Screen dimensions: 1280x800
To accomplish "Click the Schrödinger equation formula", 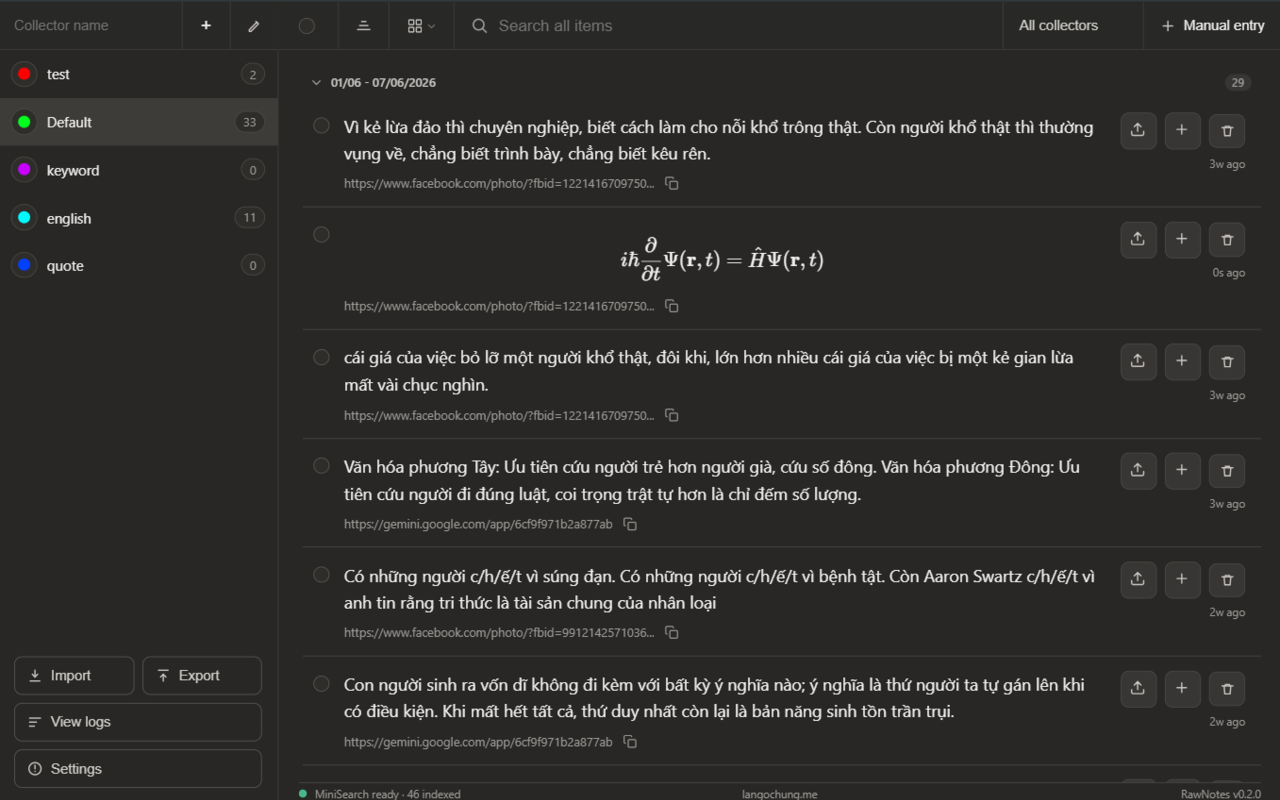I will tap(722, 260).
